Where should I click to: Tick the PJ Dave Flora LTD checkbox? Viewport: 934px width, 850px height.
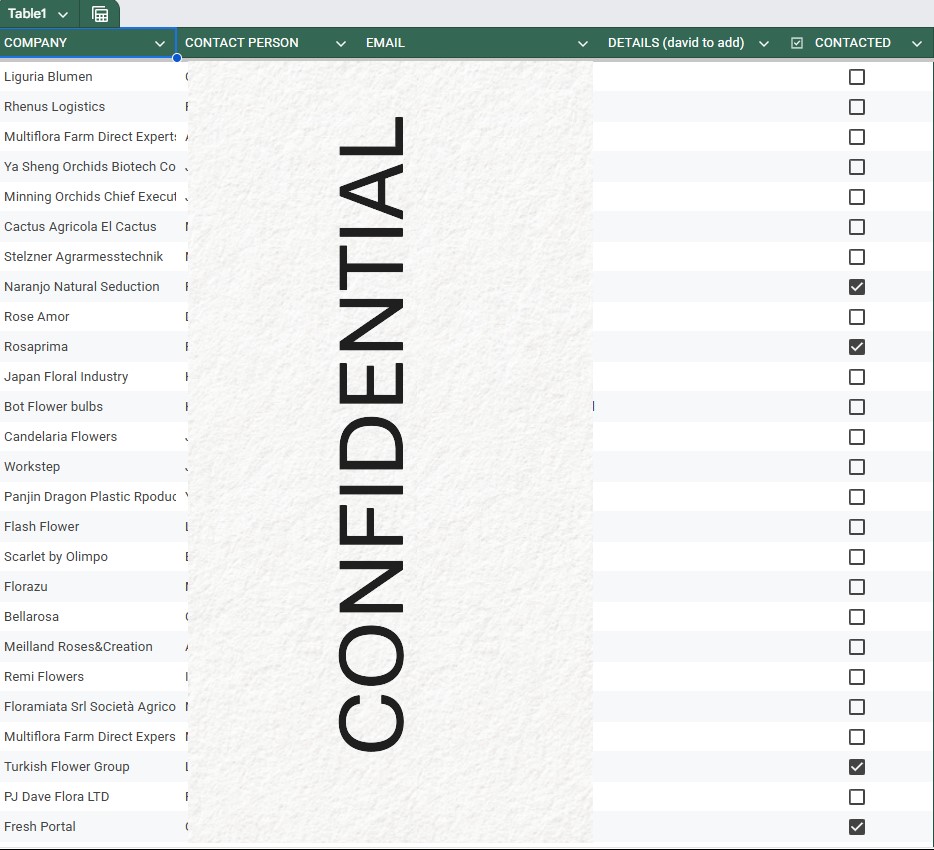857,796
